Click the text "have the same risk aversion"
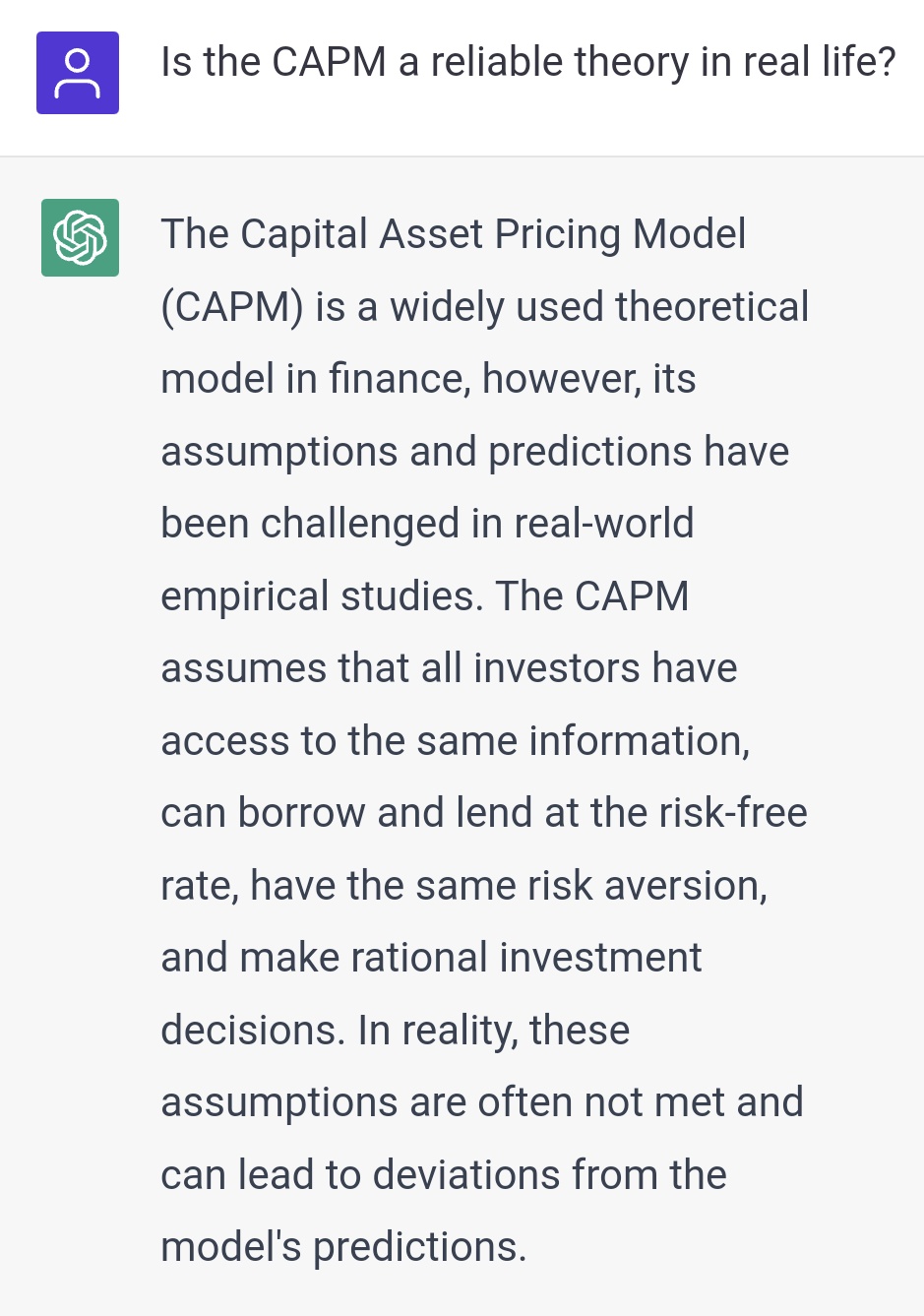 508,886
